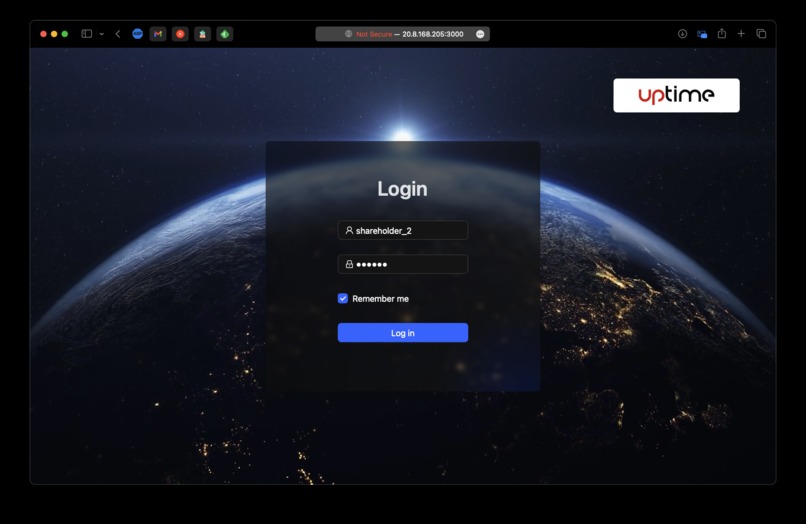This screenshot has height=524, width=806.
Task: Open the sidebar tab group dropdown arrow
Action: (x=102, y=34)
